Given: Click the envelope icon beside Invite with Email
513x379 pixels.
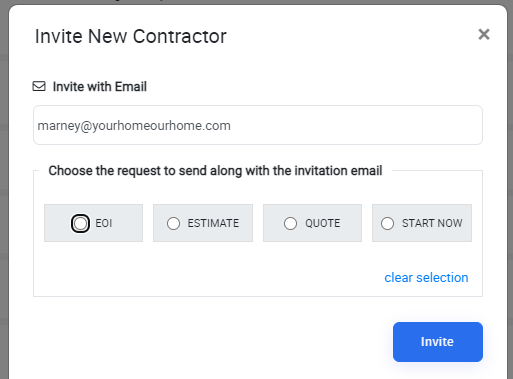Looking at the screenshot, I should 39,86.
